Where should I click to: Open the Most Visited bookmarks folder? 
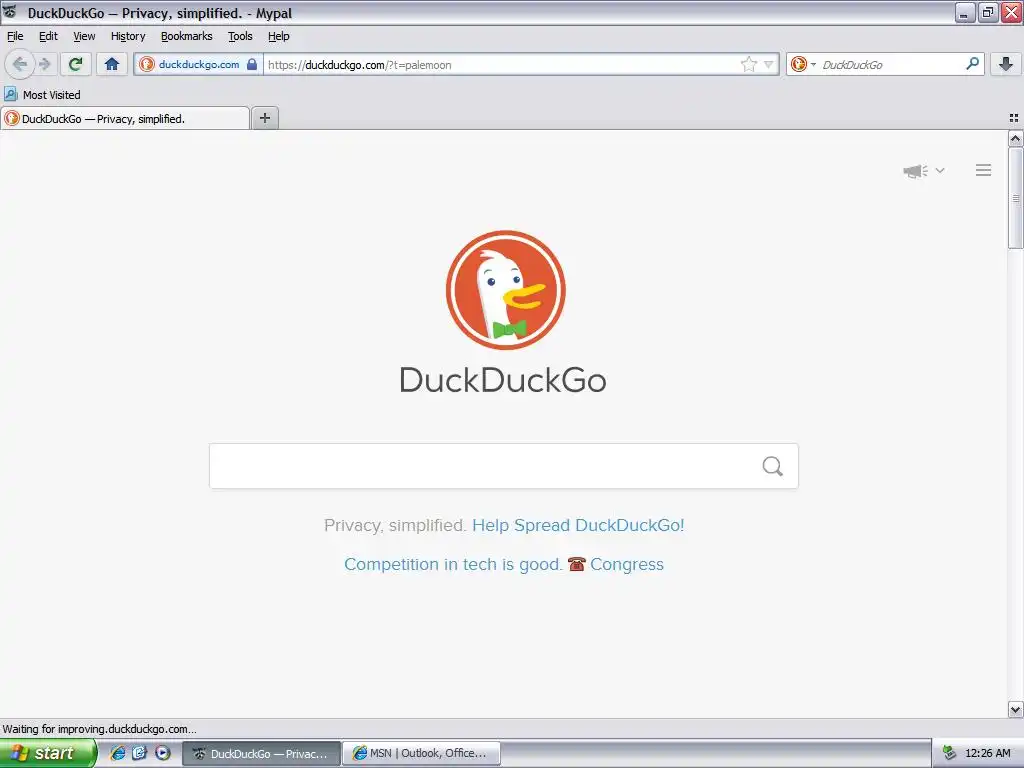[x=42, y=95]
